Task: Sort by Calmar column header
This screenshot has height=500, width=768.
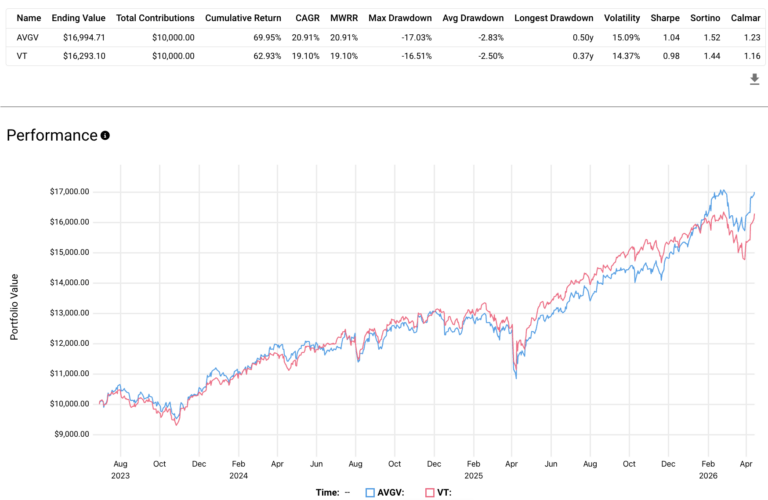Action: point(745,18)
